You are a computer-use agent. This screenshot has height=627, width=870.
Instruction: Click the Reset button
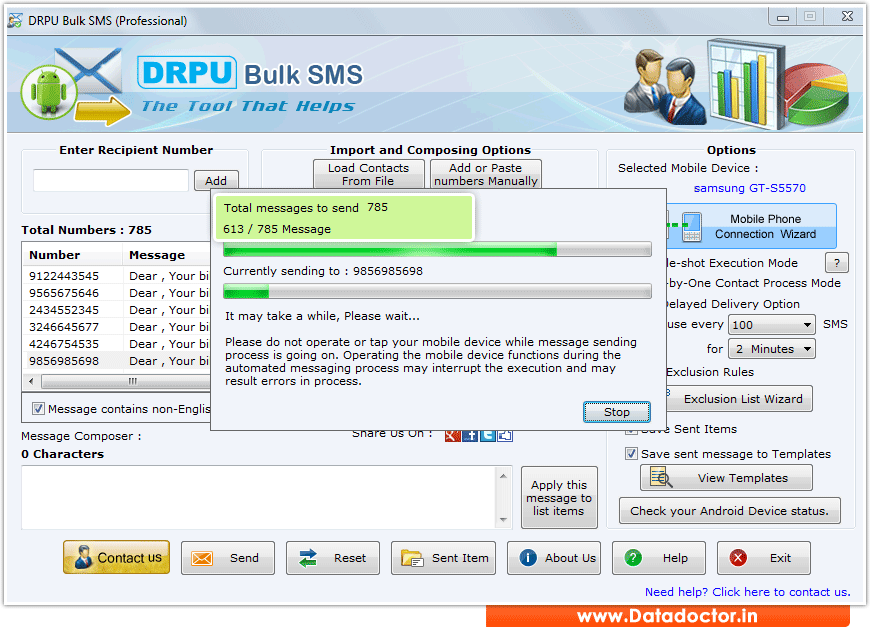333,558
